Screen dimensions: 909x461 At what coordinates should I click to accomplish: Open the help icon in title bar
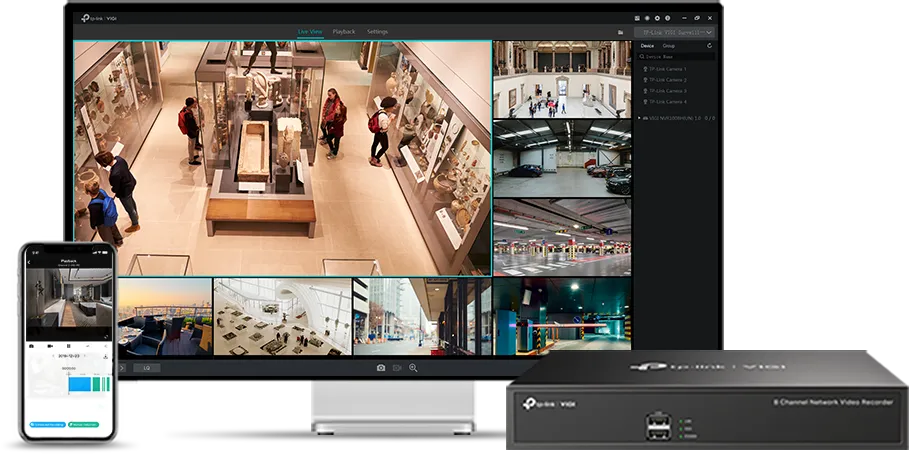point(668,18)
